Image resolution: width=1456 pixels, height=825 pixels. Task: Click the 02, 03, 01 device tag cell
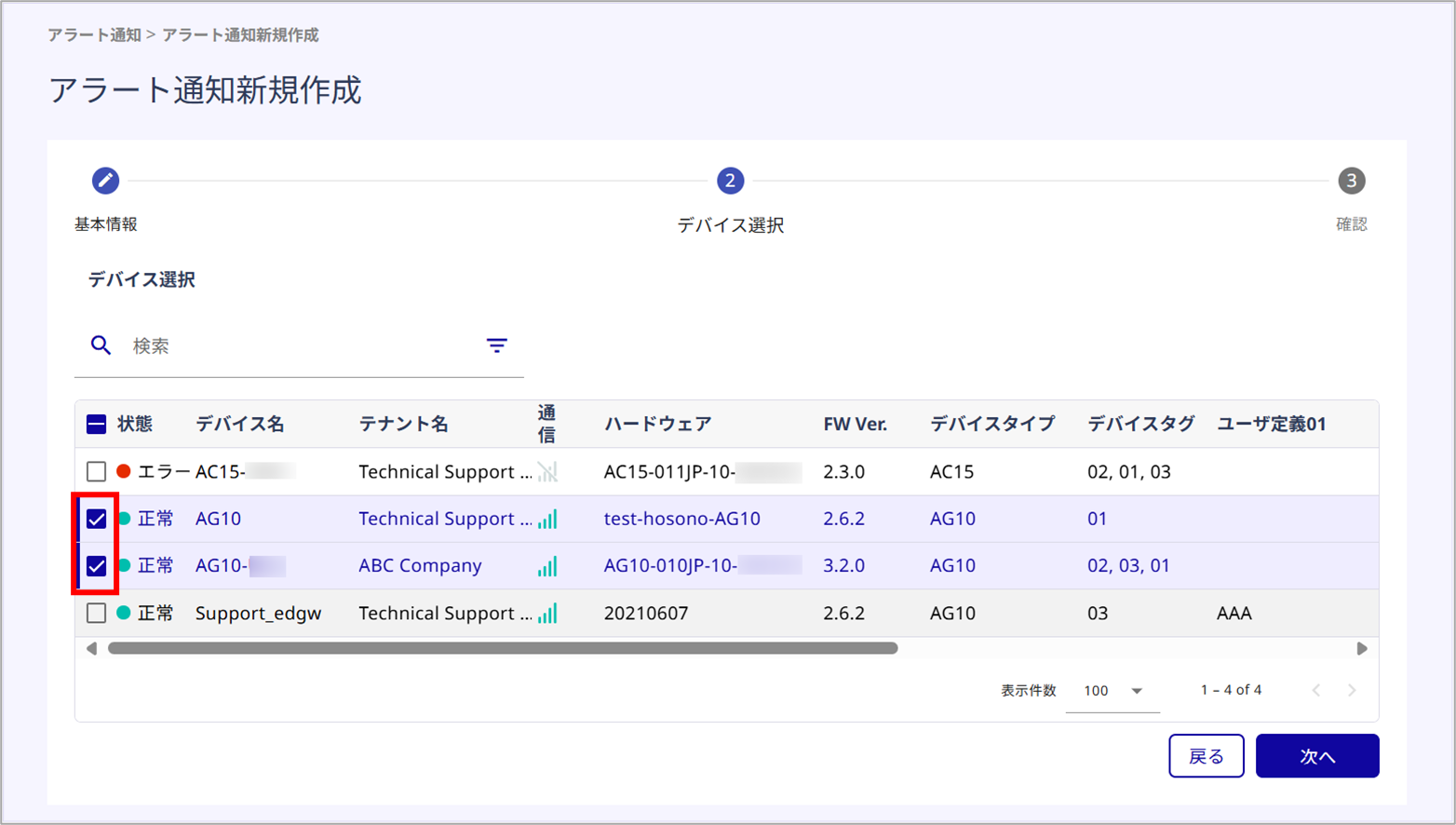1128,566
